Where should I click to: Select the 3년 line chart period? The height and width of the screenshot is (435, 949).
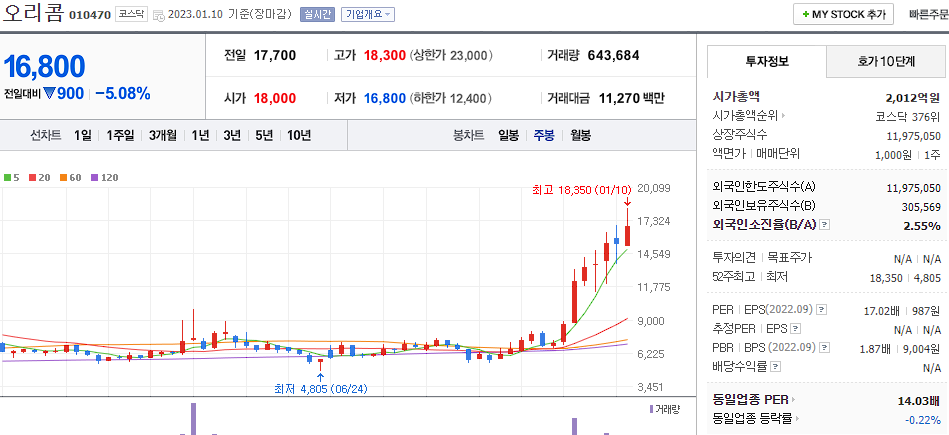click(x=232, y=136)
